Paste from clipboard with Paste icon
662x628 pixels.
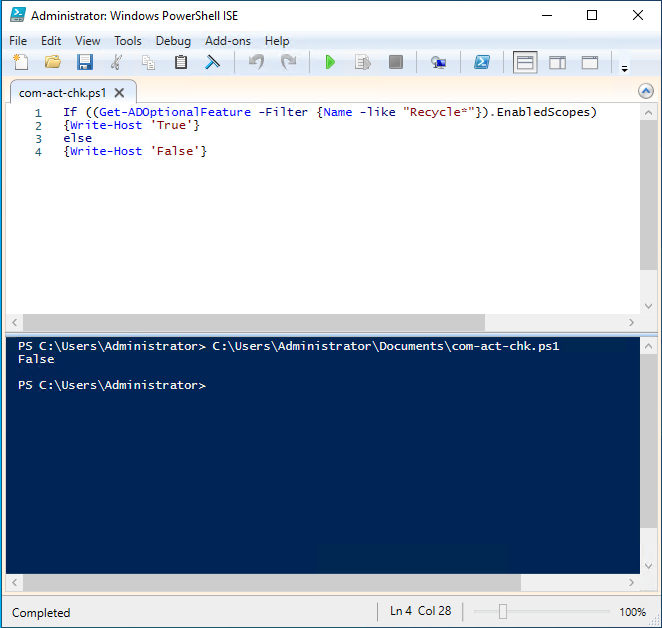(181, 63)
